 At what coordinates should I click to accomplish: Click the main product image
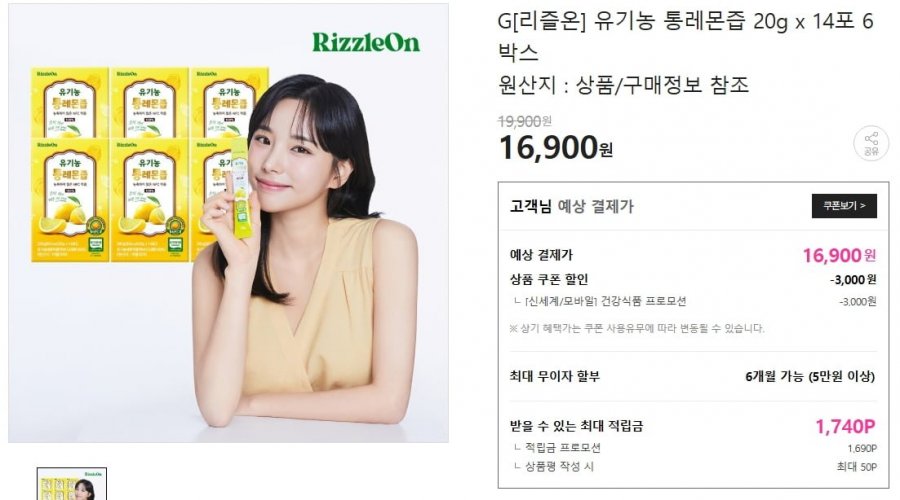pyautogui.click(x=228, y=223)
